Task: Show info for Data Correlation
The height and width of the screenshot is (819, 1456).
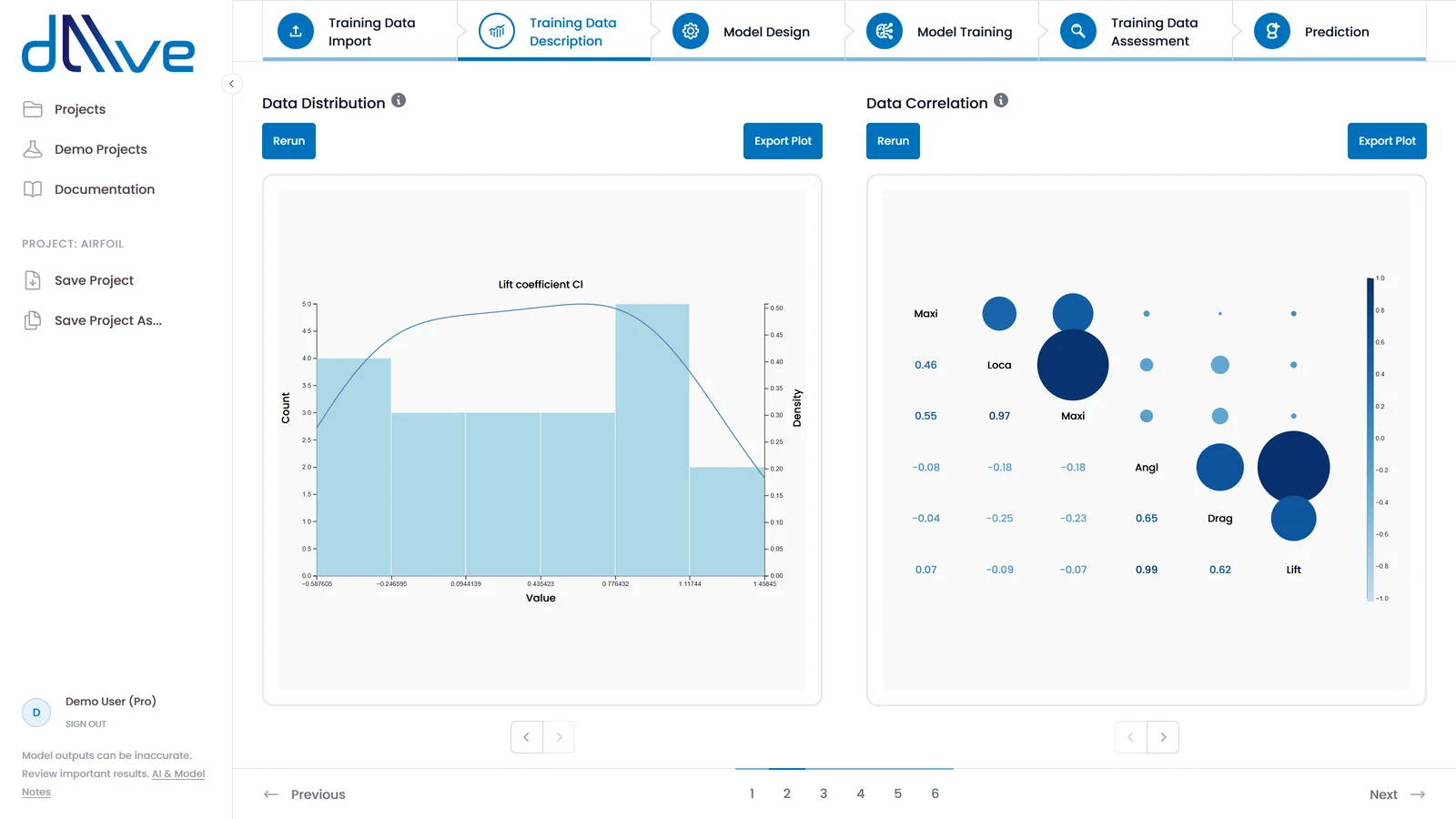Action: point(1001,101)
